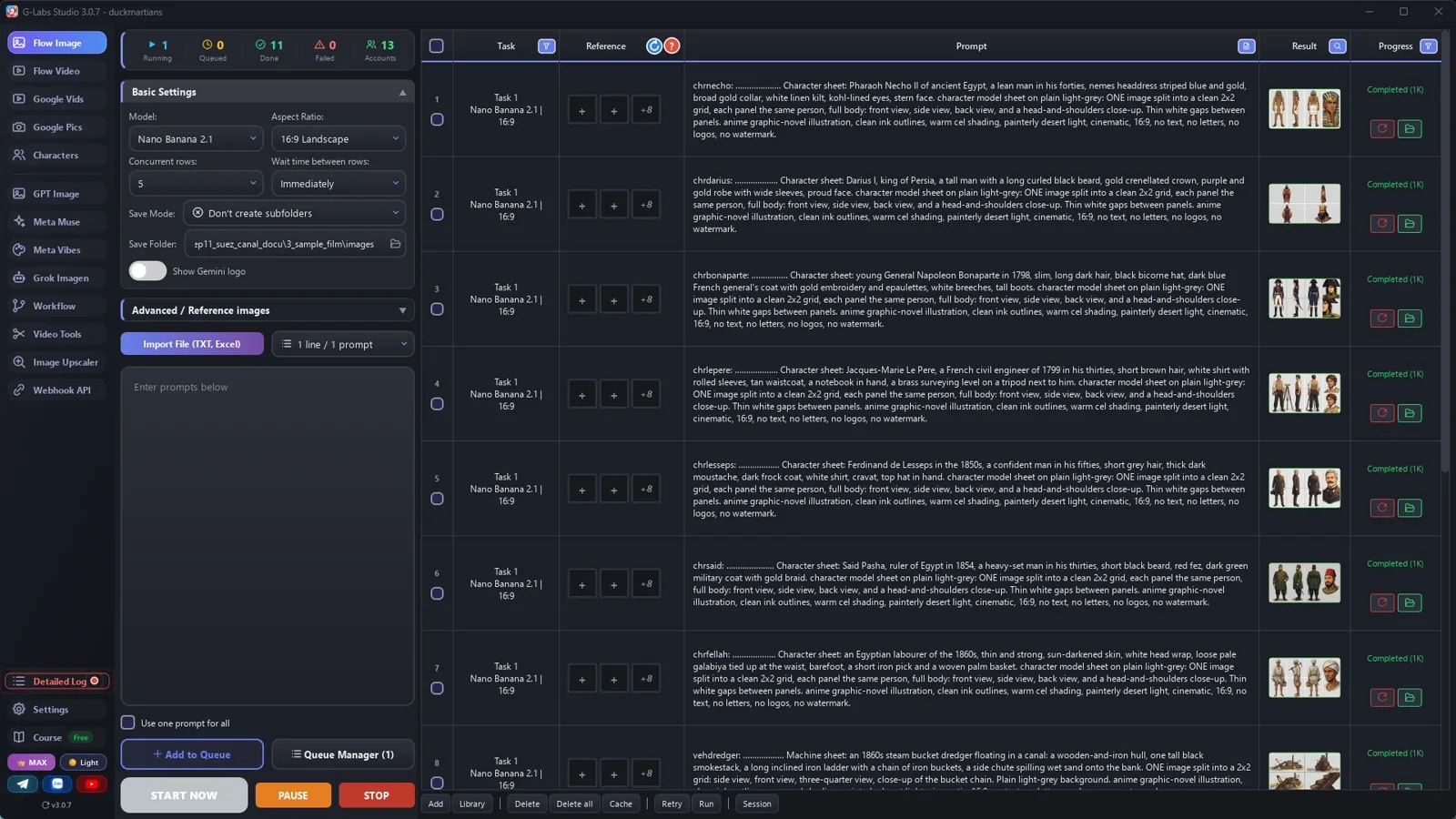Open the red question mark help icon
The image size is (1456, 819).
tap(672, 45)
